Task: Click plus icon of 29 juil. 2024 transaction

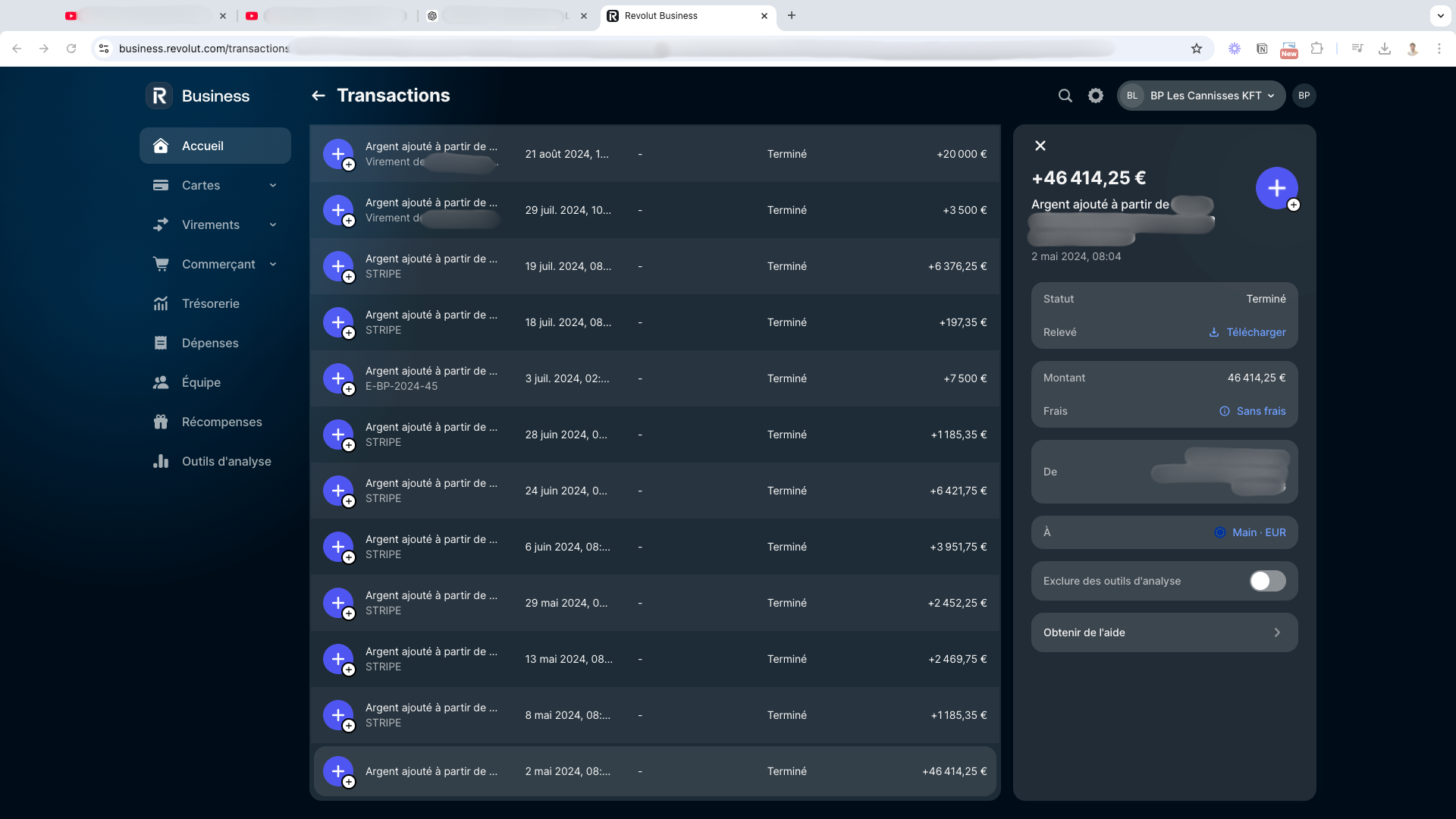Action: (338, 210)
